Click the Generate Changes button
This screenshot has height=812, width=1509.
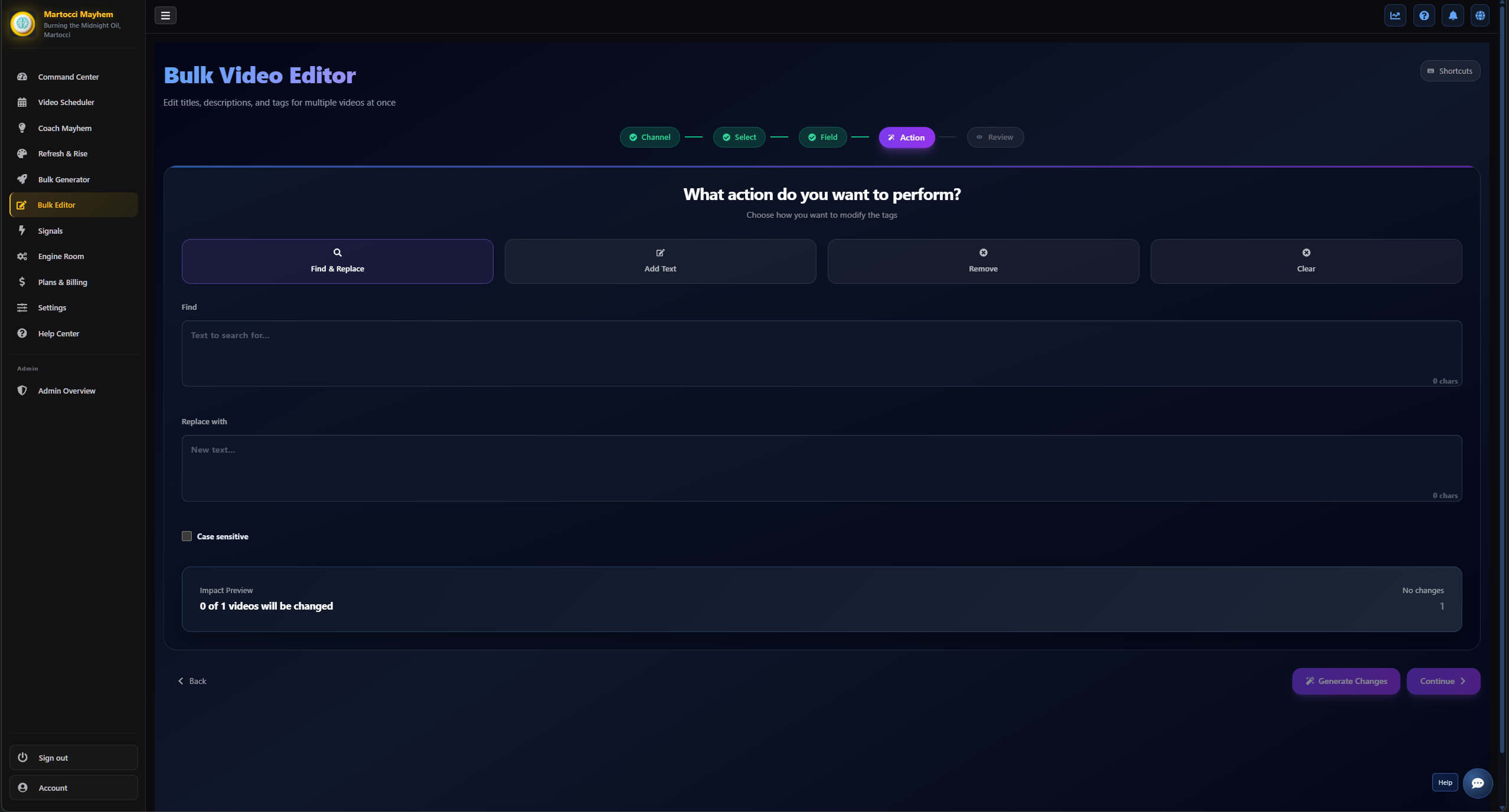point(1345,681)
